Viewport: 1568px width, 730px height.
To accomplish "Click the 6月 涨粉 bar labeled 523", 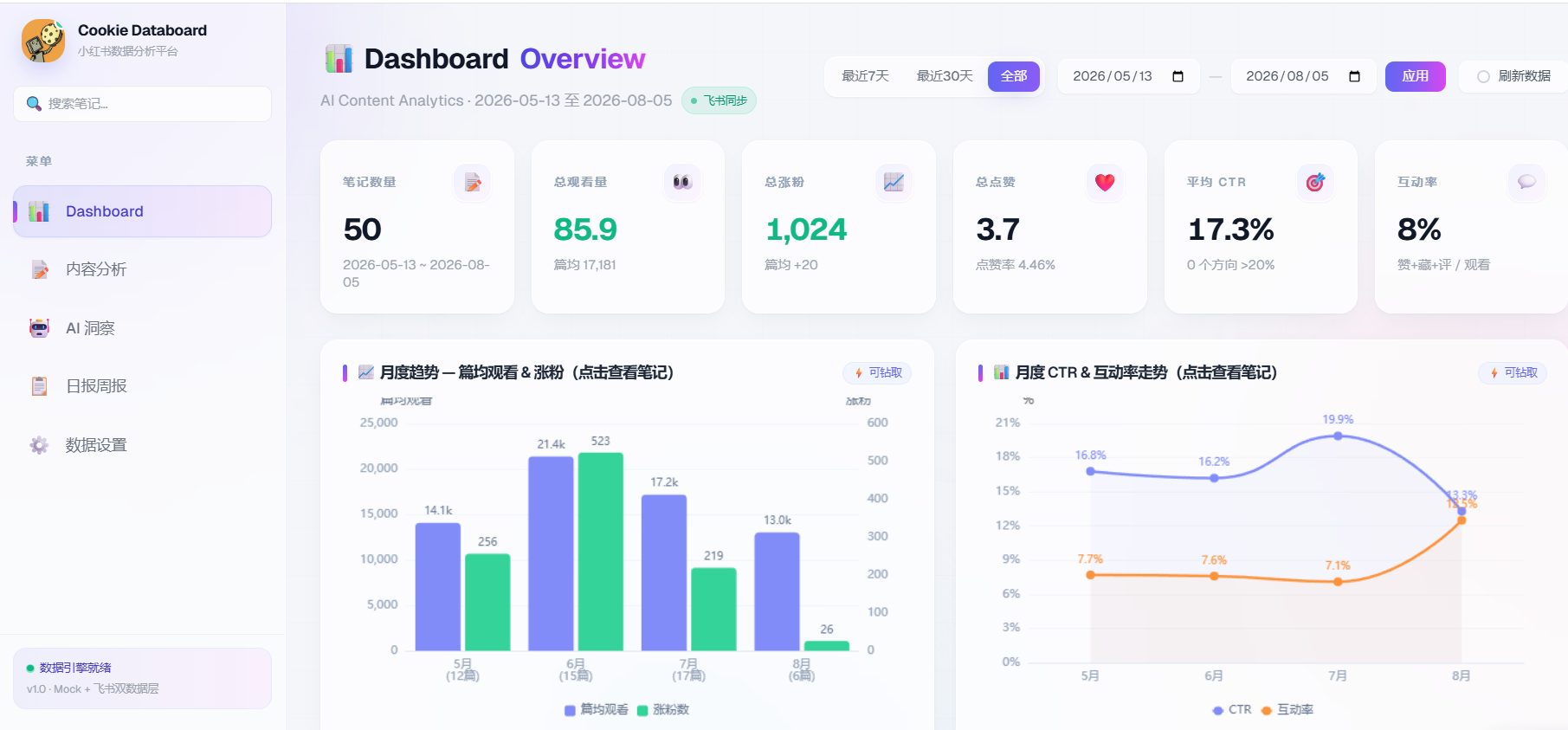I will click(601, 552).
